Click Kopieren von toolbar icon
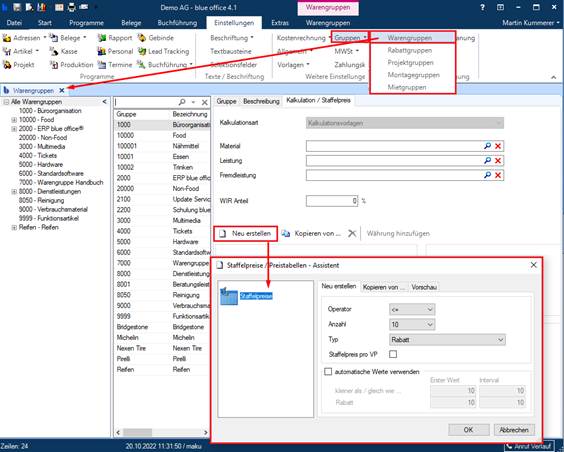Image resolution: width=564 pixels, height=452 pixels. pyautogui.click(x=286, y=234)
